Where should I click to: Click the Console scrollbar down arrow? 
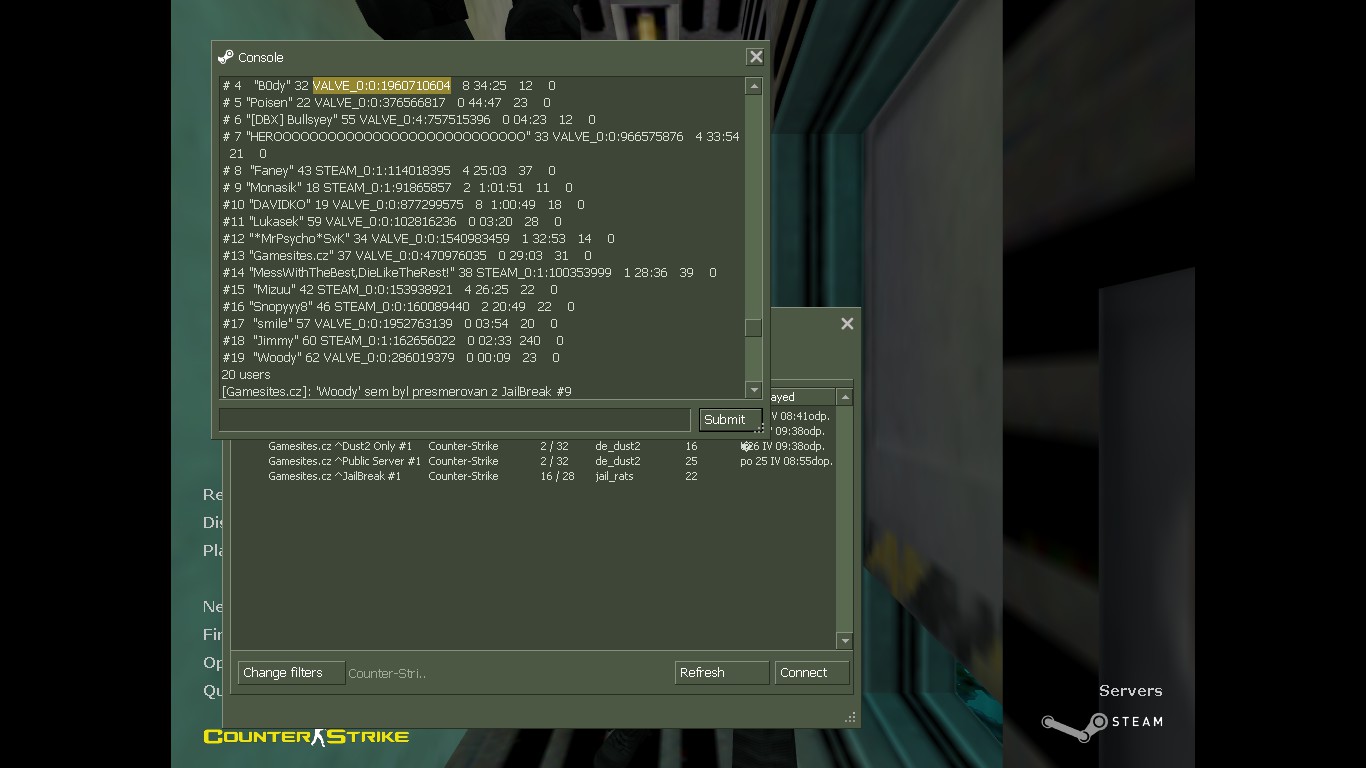coord(754,390)
